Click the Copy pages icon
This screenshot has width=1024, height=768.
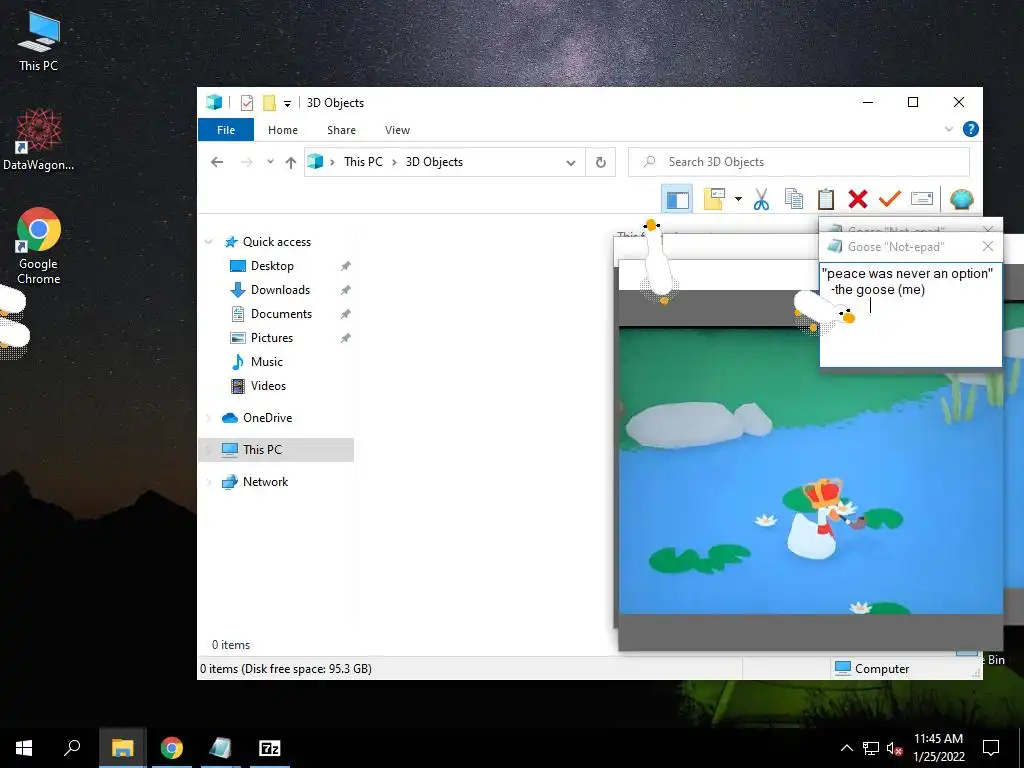pos(793,199)
